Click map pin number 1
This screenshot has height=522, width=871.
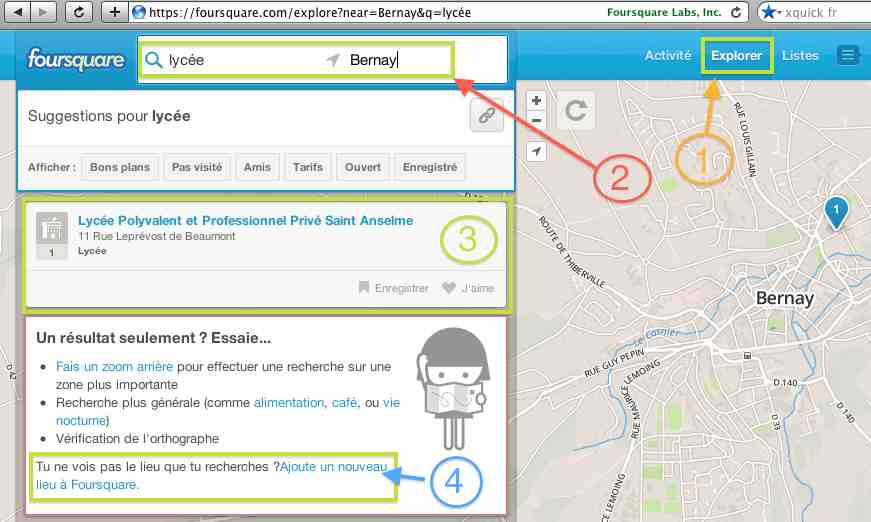click(836, 212)
